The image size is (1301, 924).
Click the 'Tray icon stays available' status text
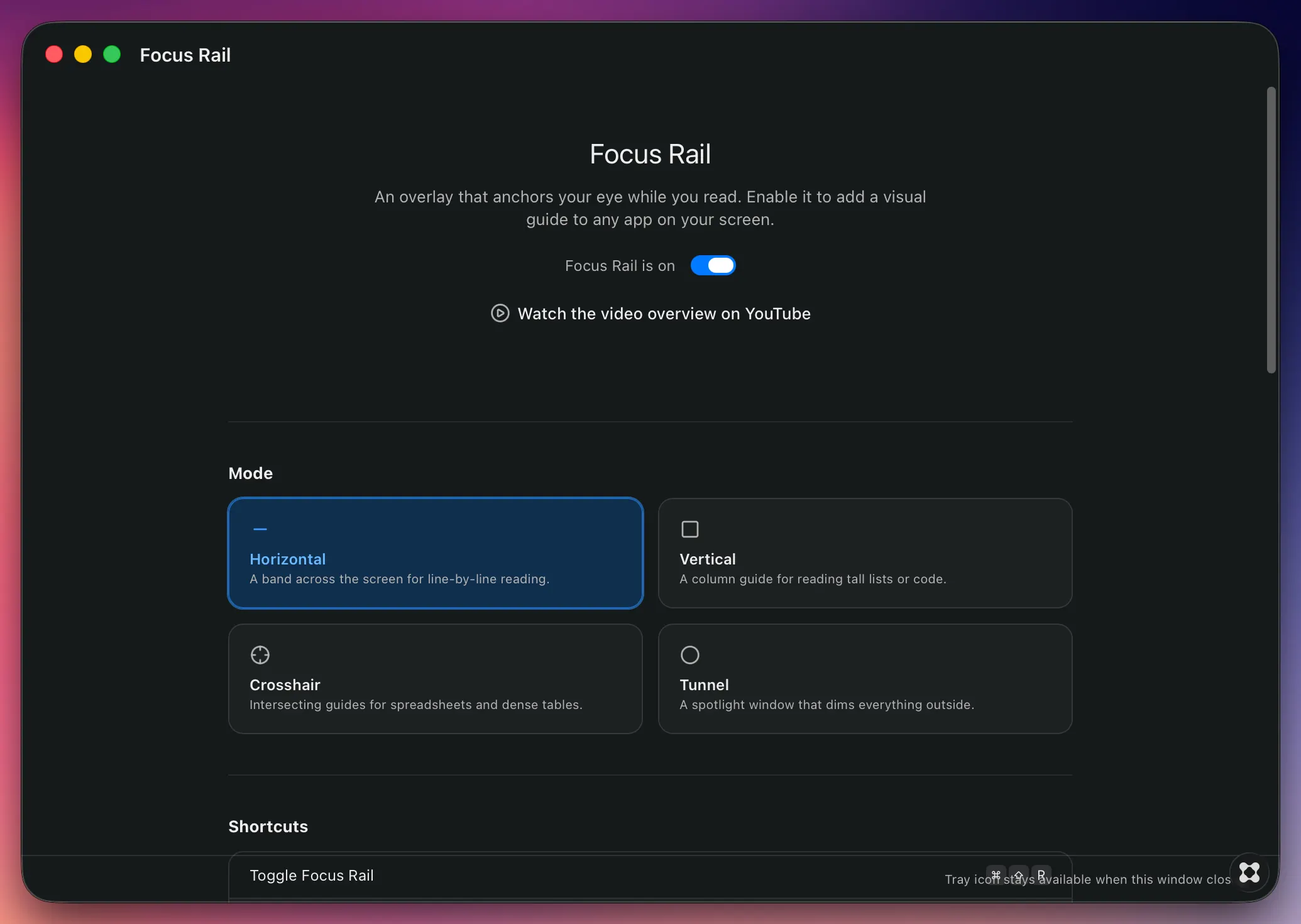tap(1088, 879)
